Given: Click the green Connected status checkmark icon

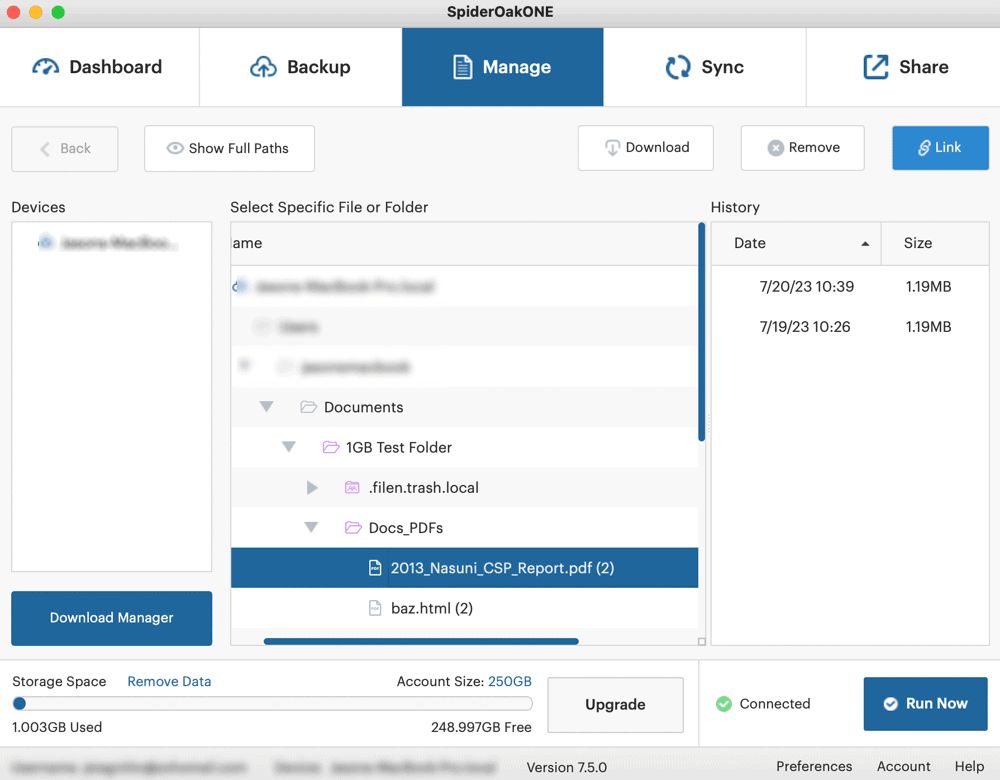Looking at the screenshot, I should tap(724, 703).
